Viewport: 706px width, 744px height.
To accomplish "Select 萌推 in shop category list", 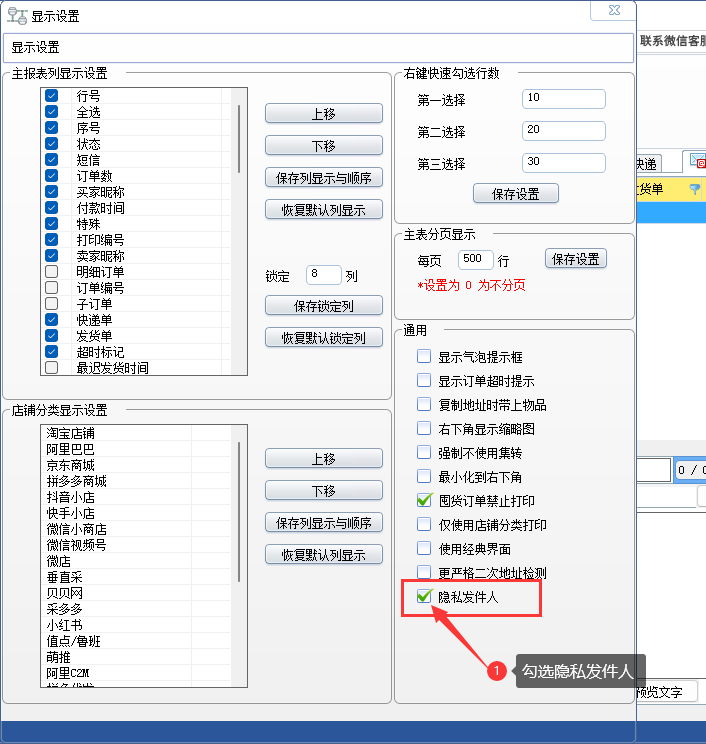I will (58, 657).
